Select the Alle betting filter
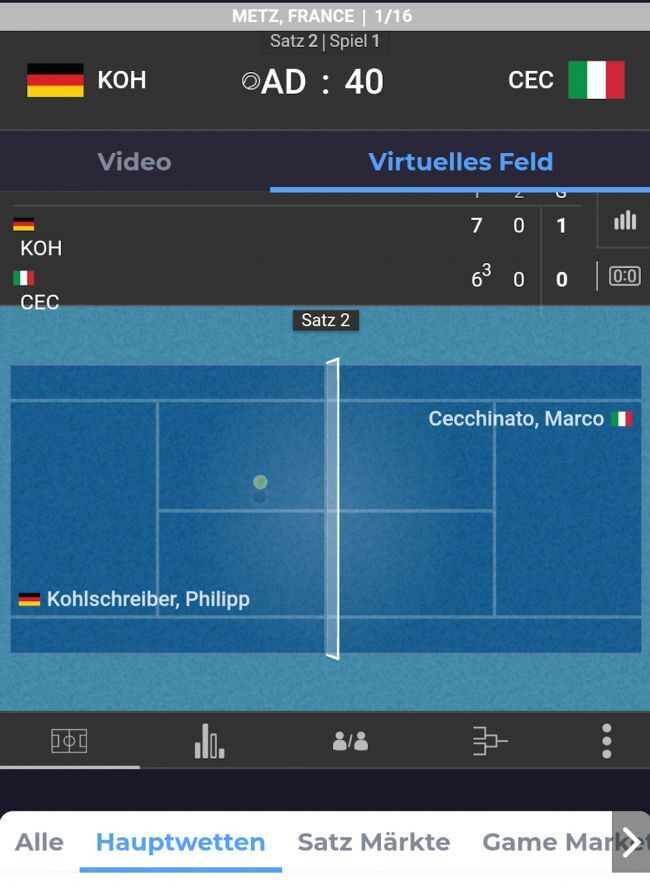650x884 pixels. point(40,842)
